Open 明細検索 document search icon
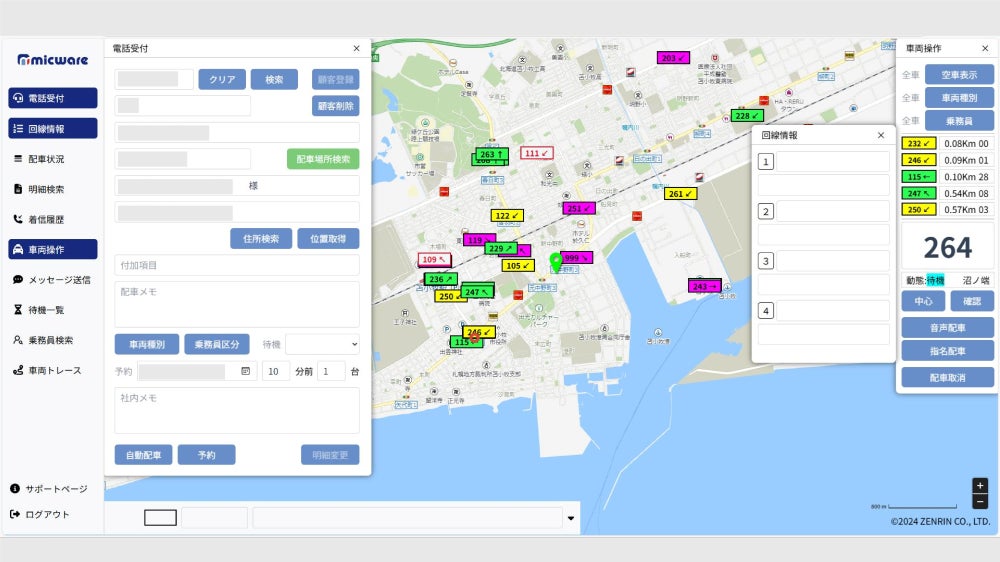The height and width of the screenshot is (562, 1000). 18,189
